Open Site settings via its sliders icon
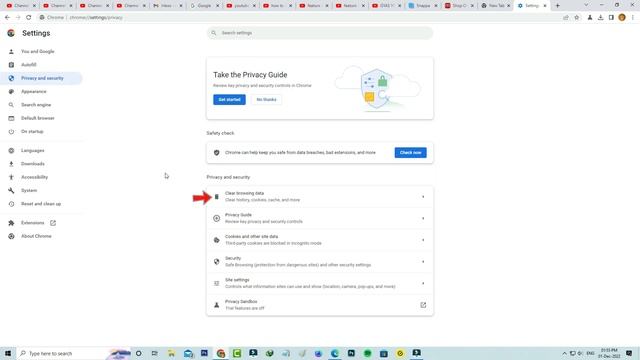The height and width of the screenshot is (360, 640). [217, 283]
